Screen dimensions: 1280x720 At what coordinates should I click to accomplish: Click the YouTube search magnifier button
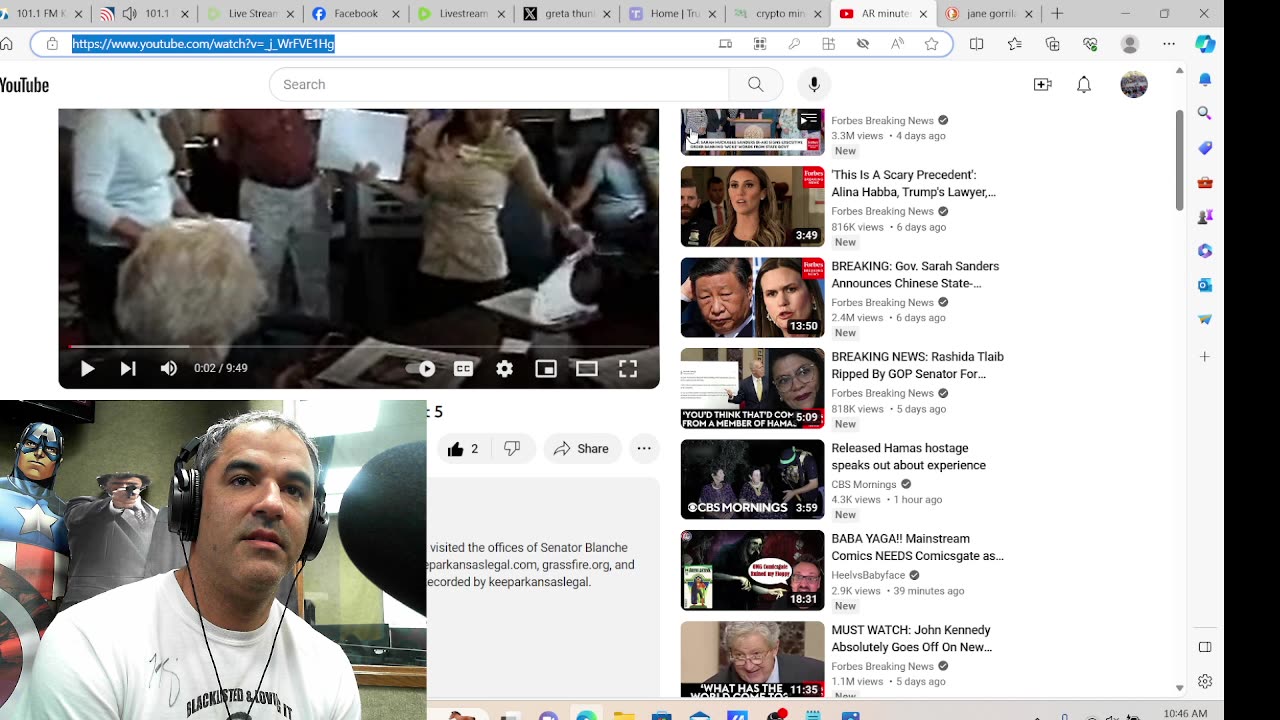tap(756, 84)
